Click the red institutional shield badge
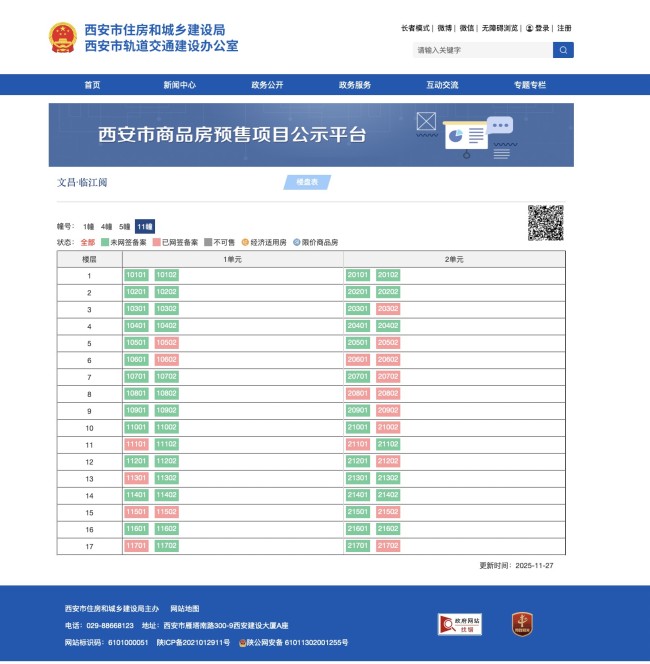 [x=522, y=624]
